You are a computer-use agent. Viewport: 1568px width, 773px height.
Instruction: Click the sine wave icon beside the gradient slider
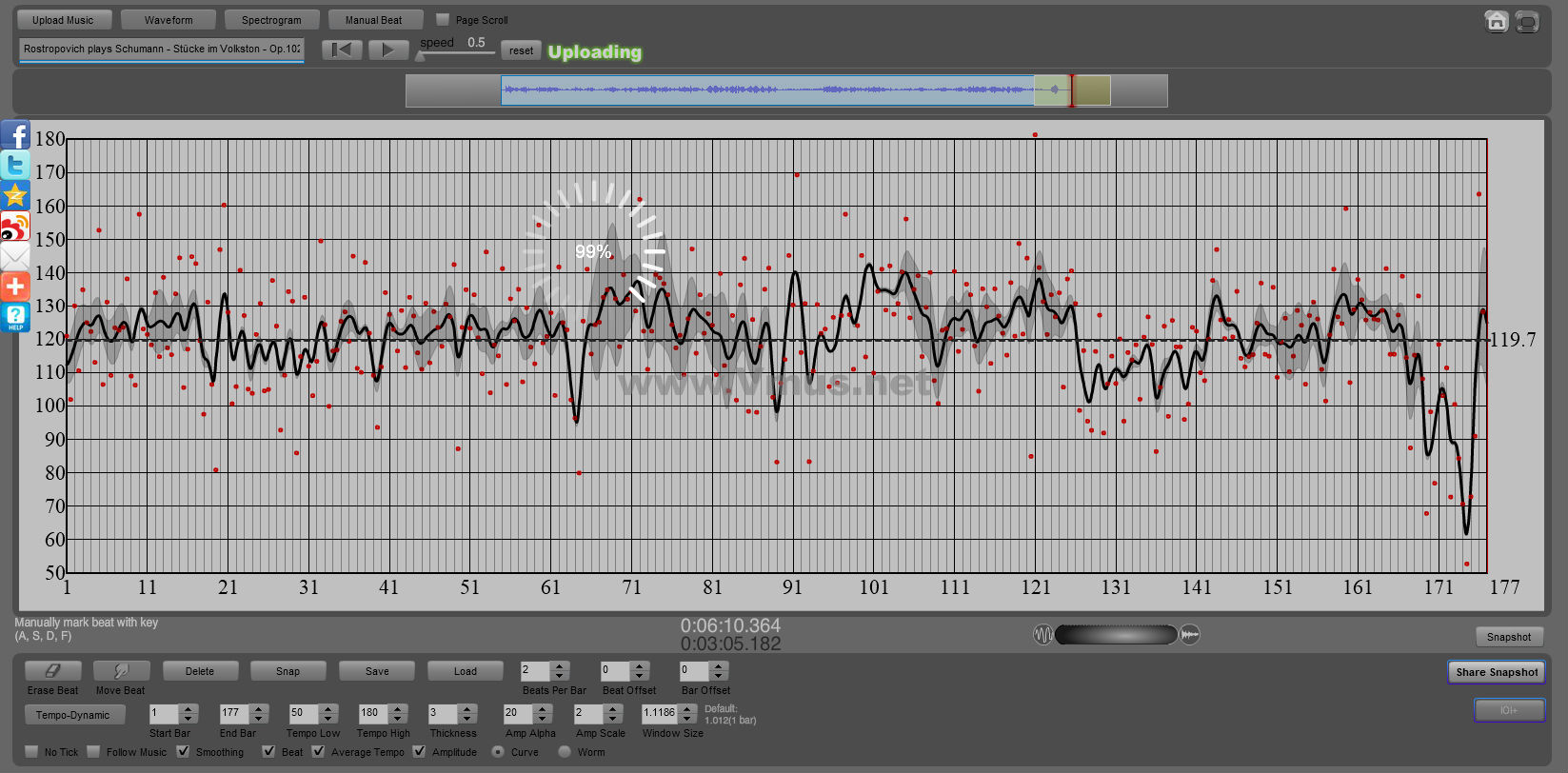(x=1042, y=635)
